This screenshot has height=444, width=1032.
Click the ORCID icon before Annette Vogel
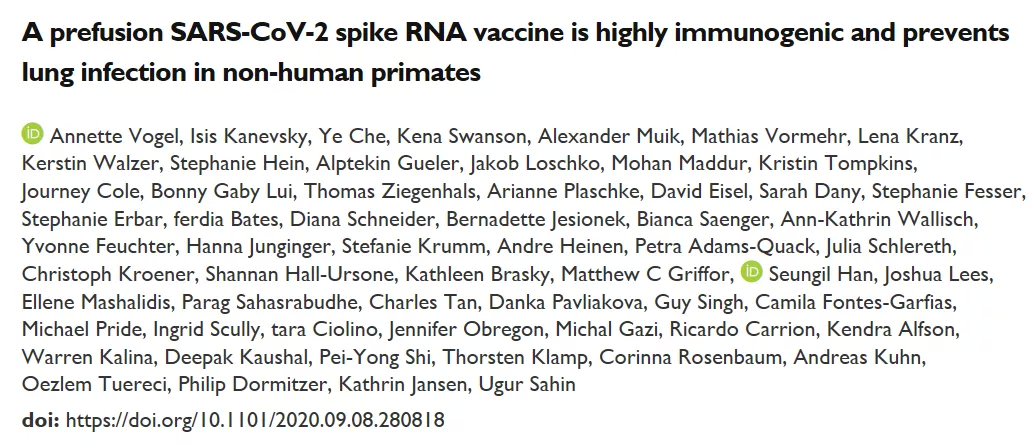[x=32, y=133]
